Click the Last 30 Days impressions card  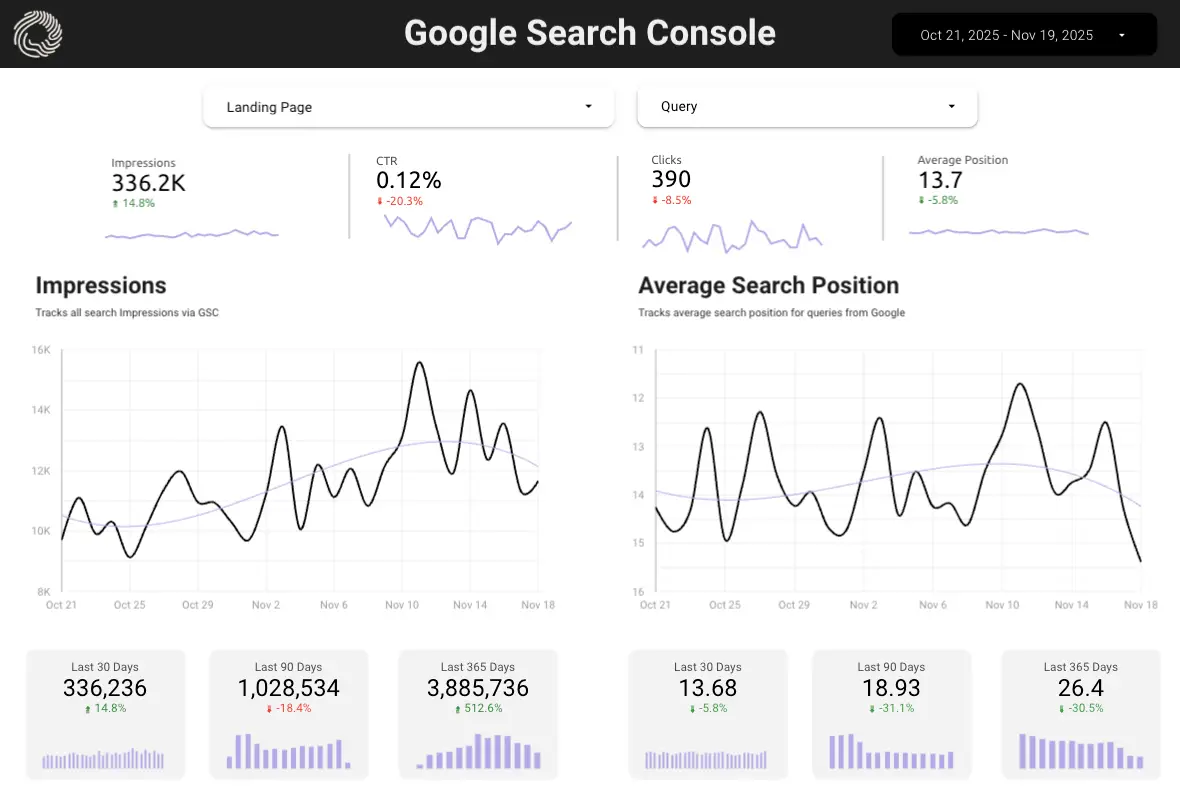(105, 713)
